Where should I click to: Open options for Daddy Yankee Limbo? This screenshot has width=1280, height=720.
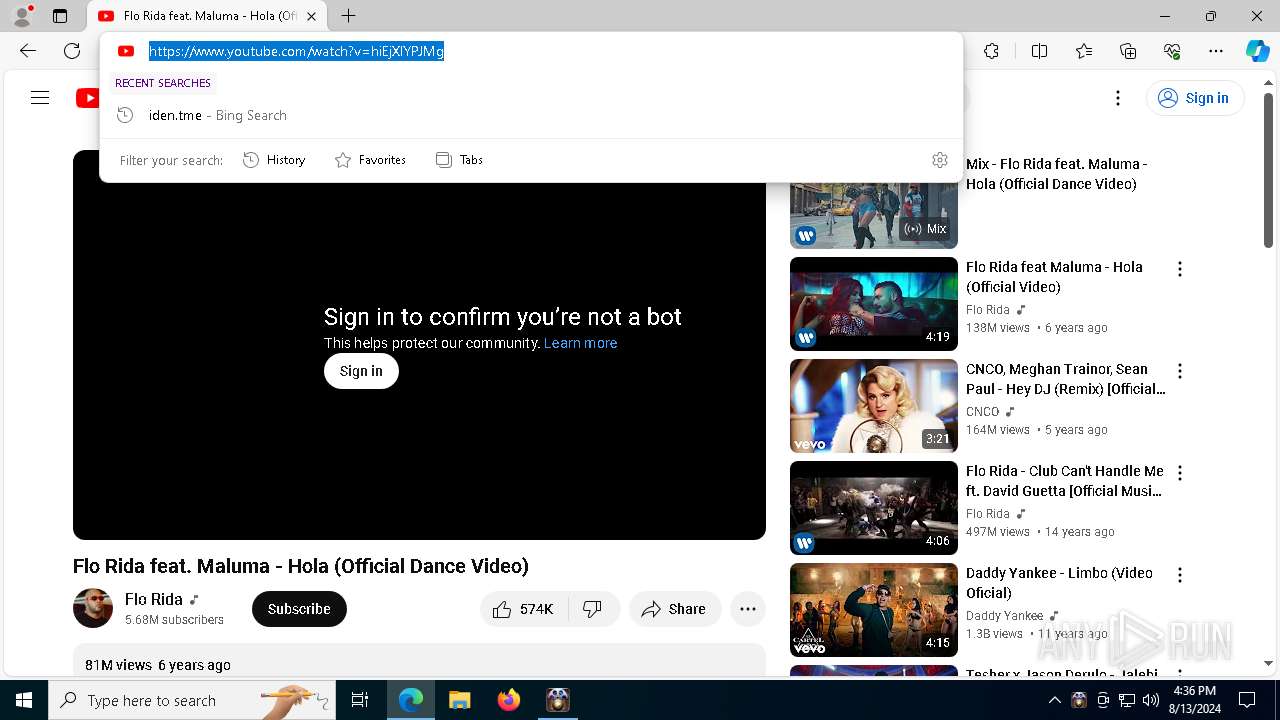(1180, 575)
